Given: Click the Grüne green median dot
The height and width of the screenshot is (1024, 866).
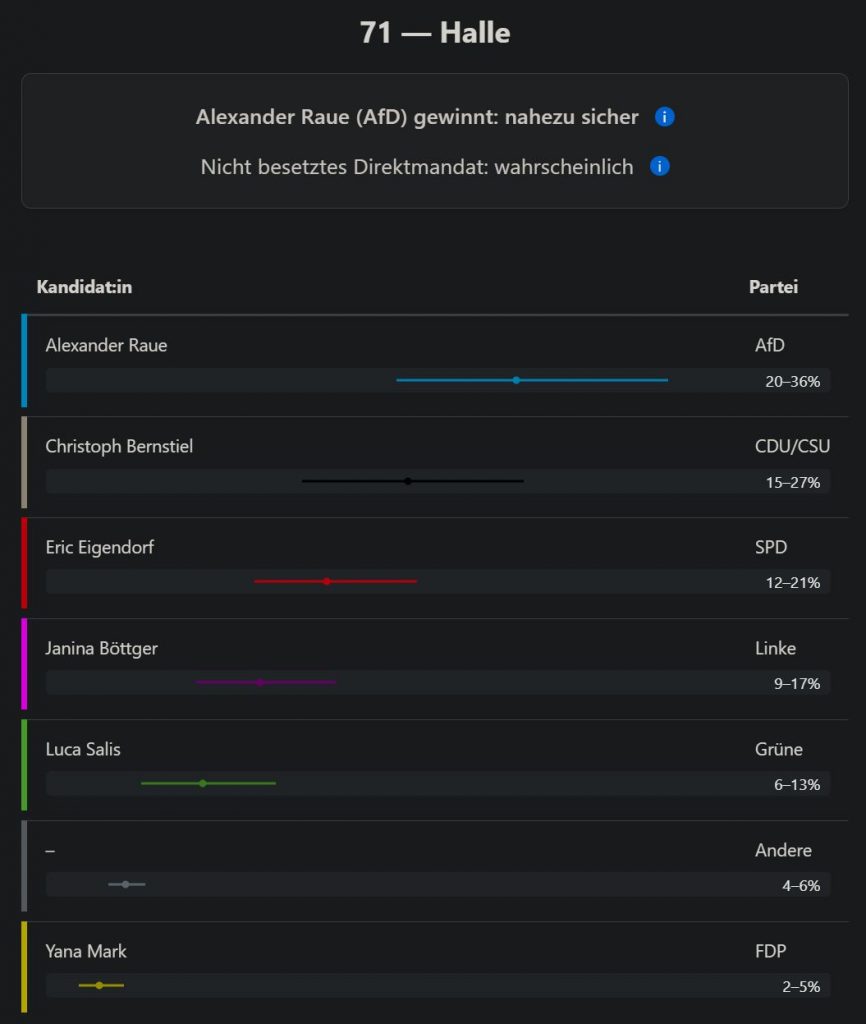Looking at the screenshot, I should [203, 783].
